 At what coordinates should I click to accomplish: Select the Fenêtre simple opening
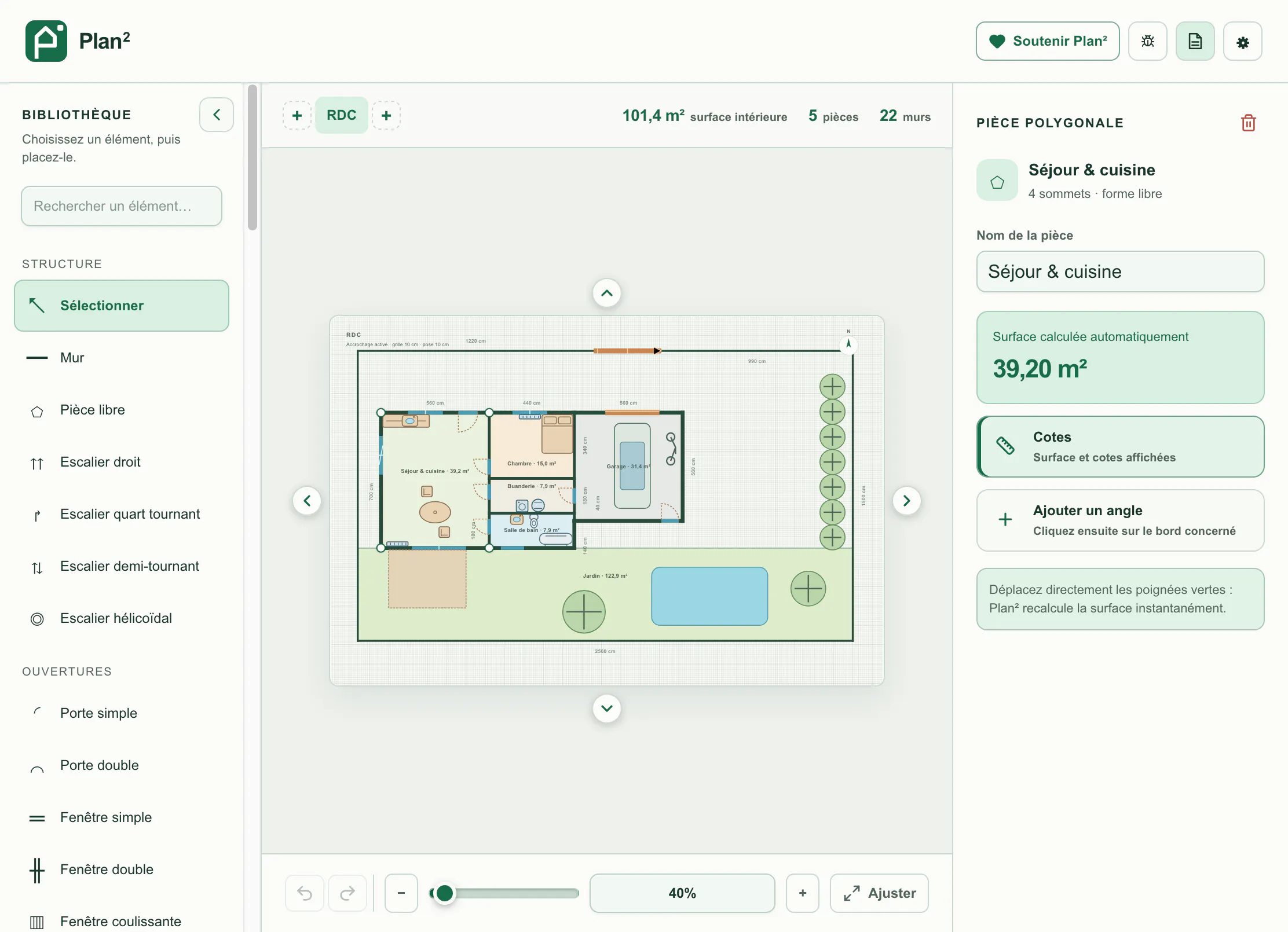[x=122, y=817]
